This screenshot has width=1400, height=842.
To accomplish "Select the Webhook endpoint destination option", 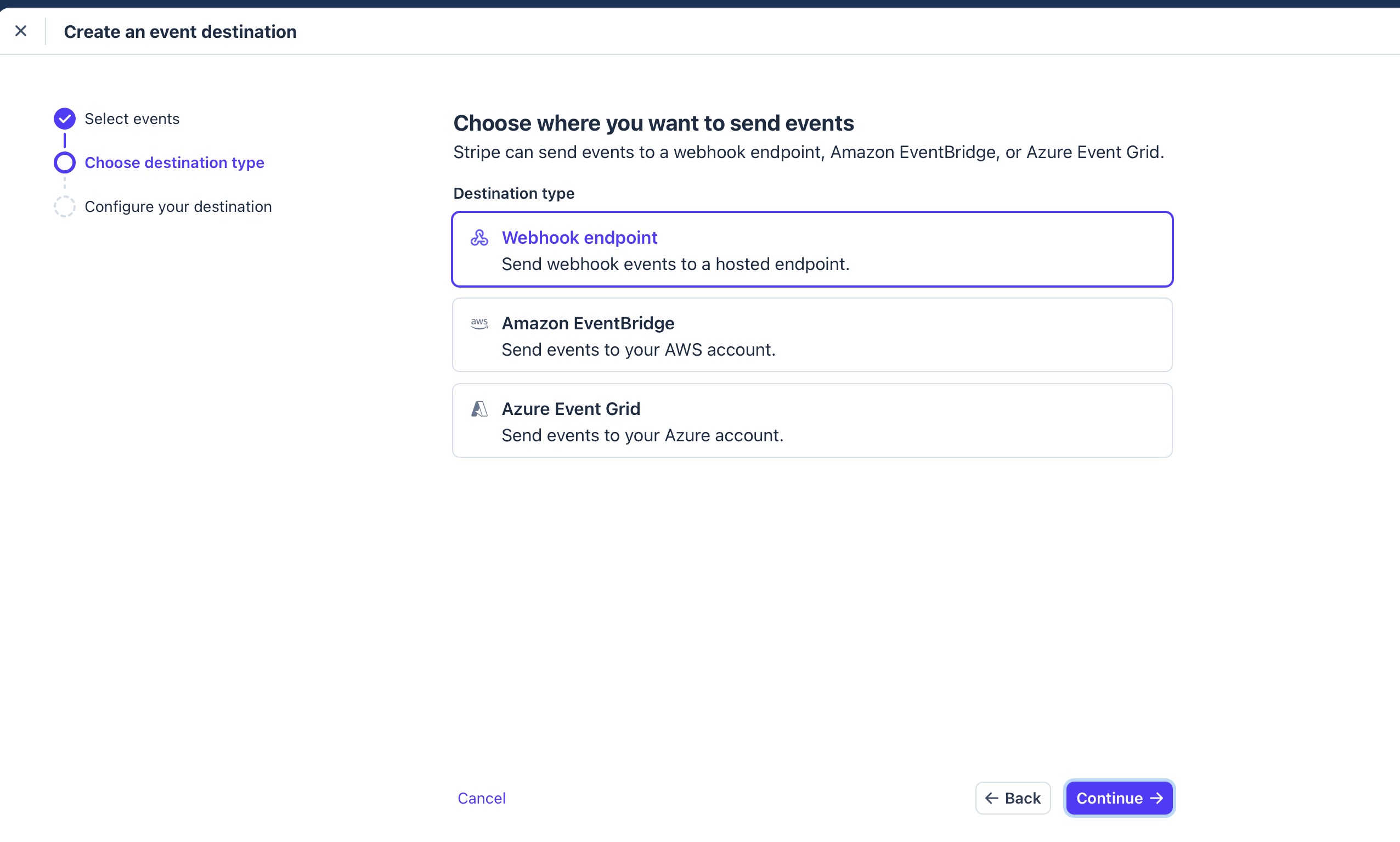I will (x=812, y=250).
